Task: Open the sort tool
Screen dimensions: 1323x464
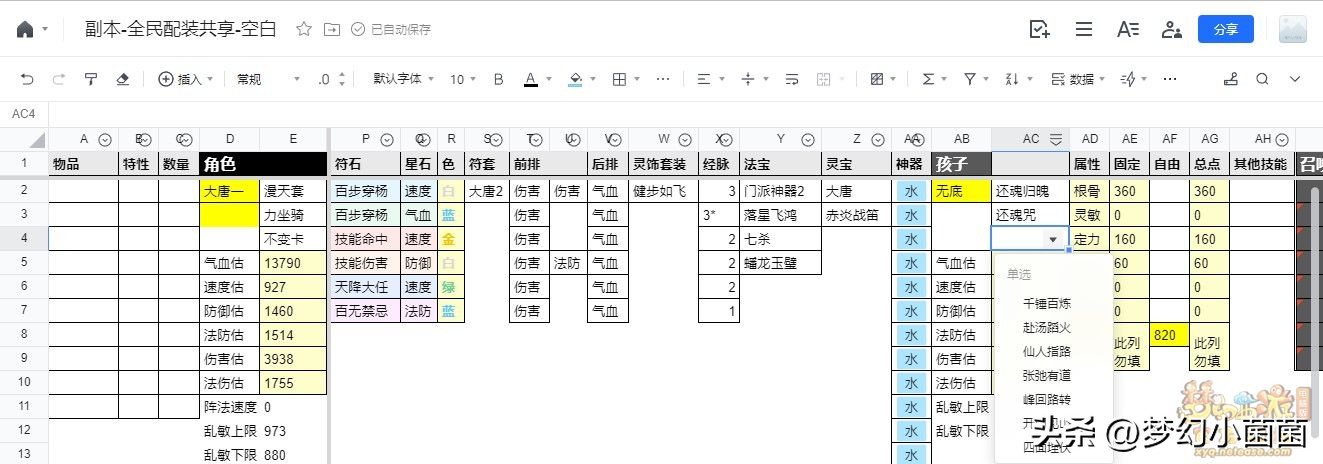Action: point(1011,79)
